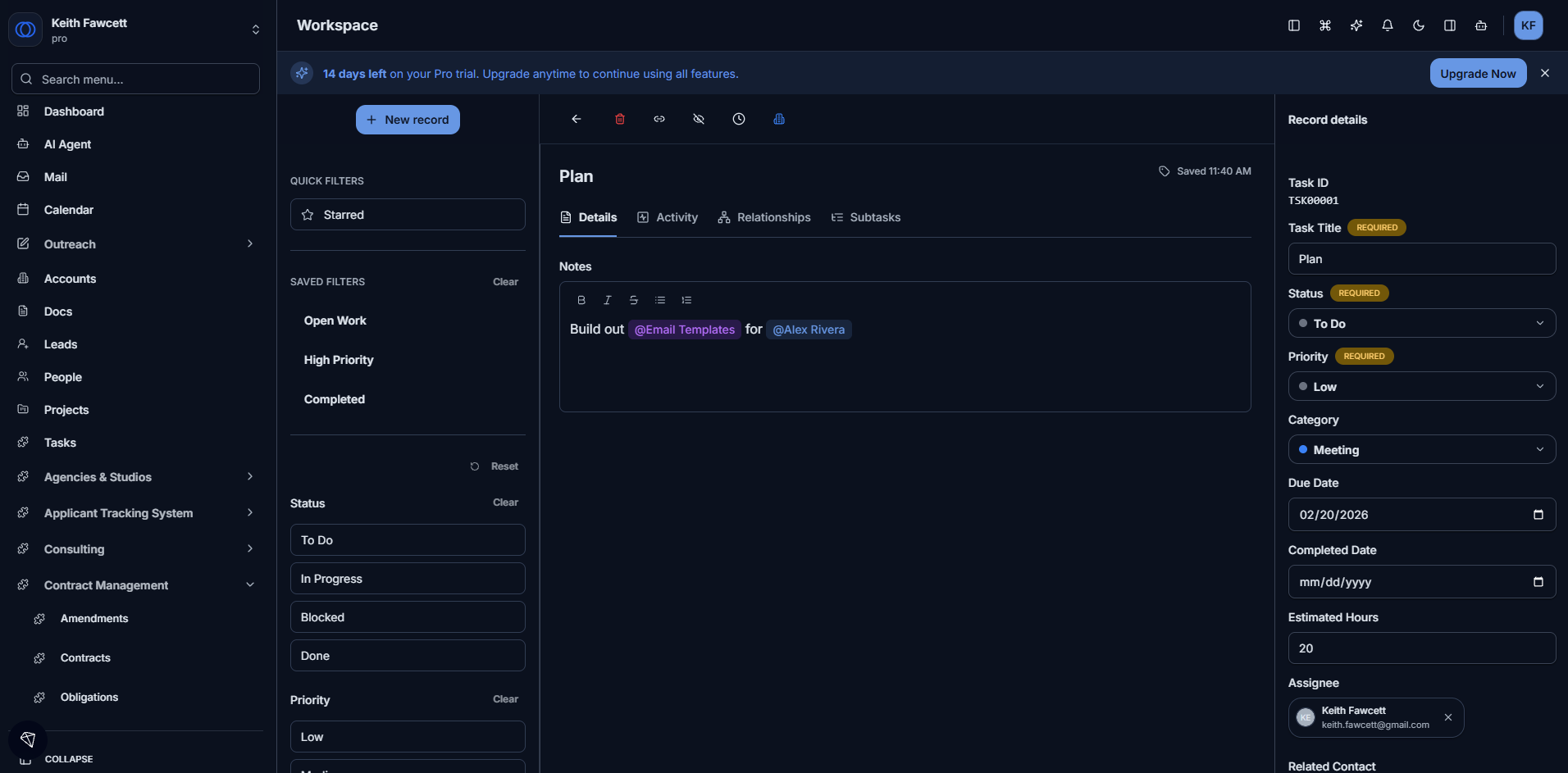Viewport: 1568px width, 773px height.
Task: Copy the record link using the chain icon
Action: point(659,119)
